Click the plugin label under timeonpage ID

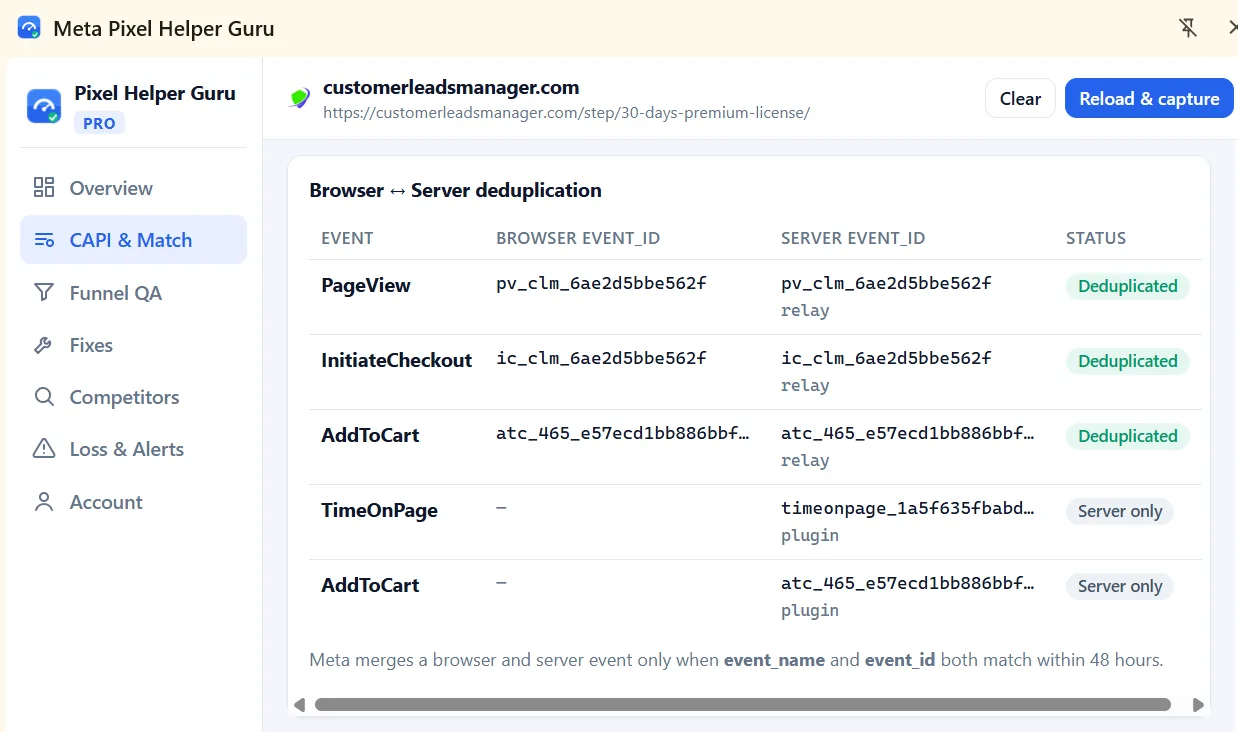[810, 535]
